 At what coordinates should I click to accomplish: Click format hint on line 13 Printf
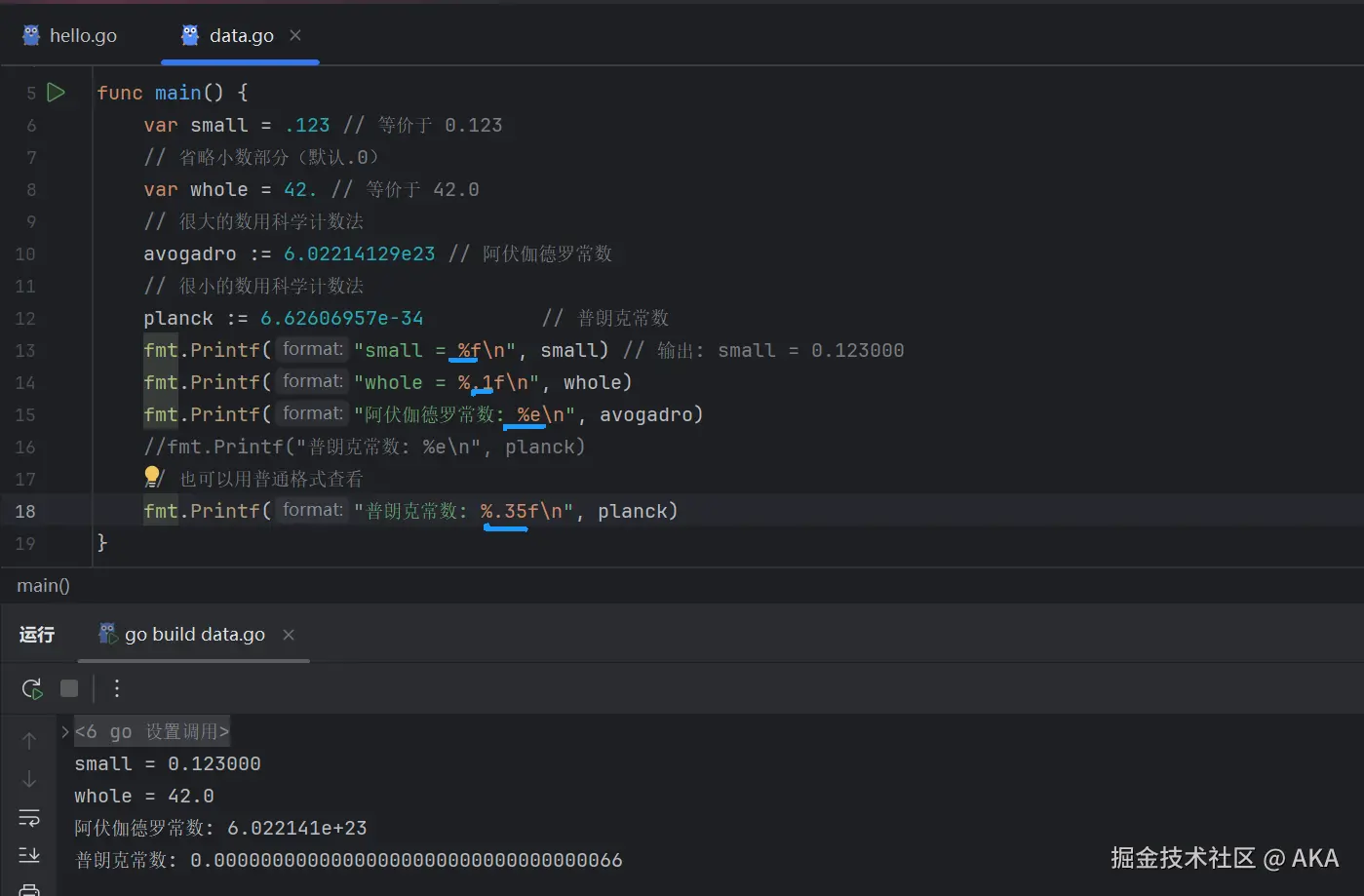(313, 349)
